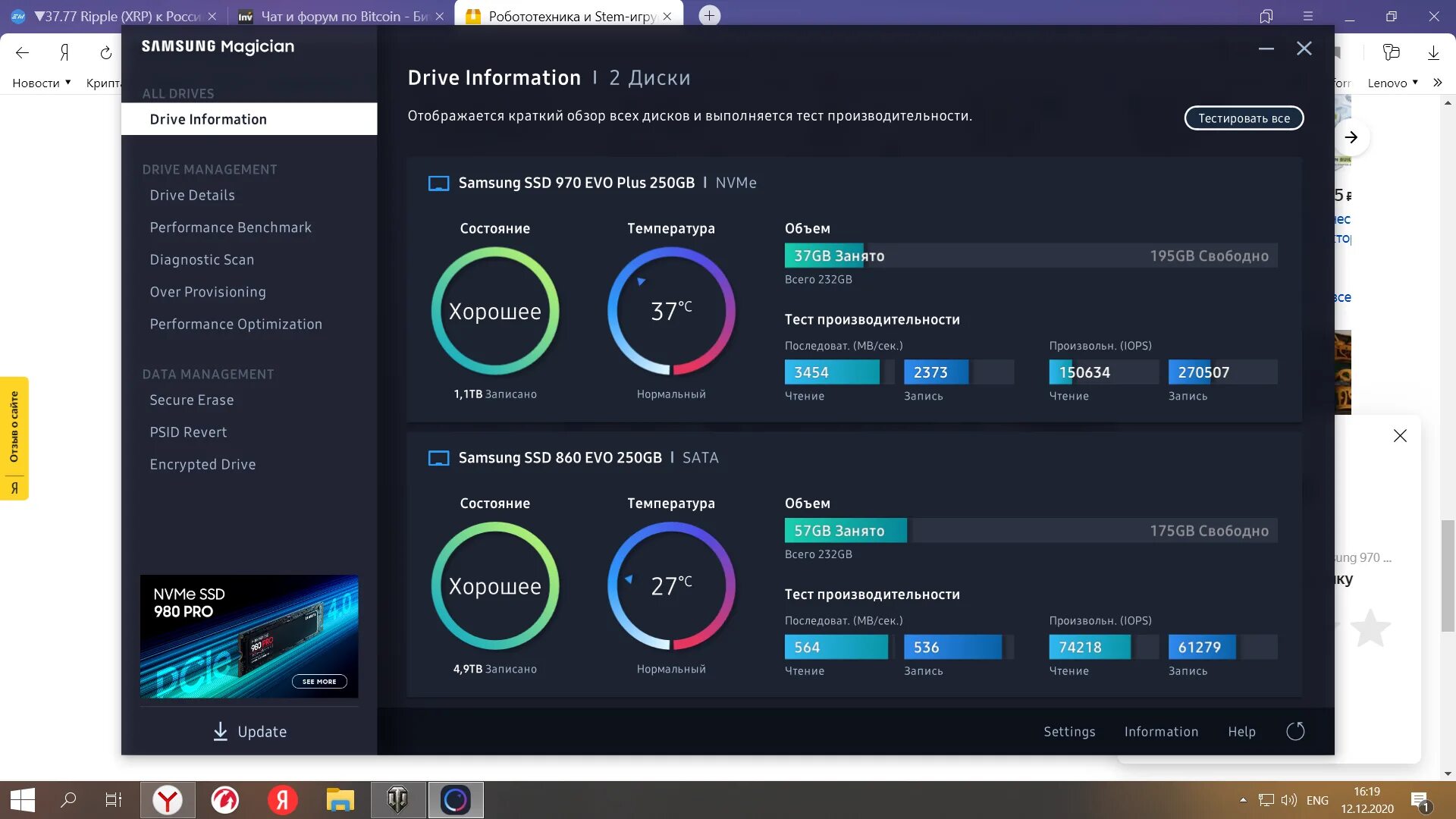
Task: Open Settings from the bottom menu
Action: [x=1069, y=731]
